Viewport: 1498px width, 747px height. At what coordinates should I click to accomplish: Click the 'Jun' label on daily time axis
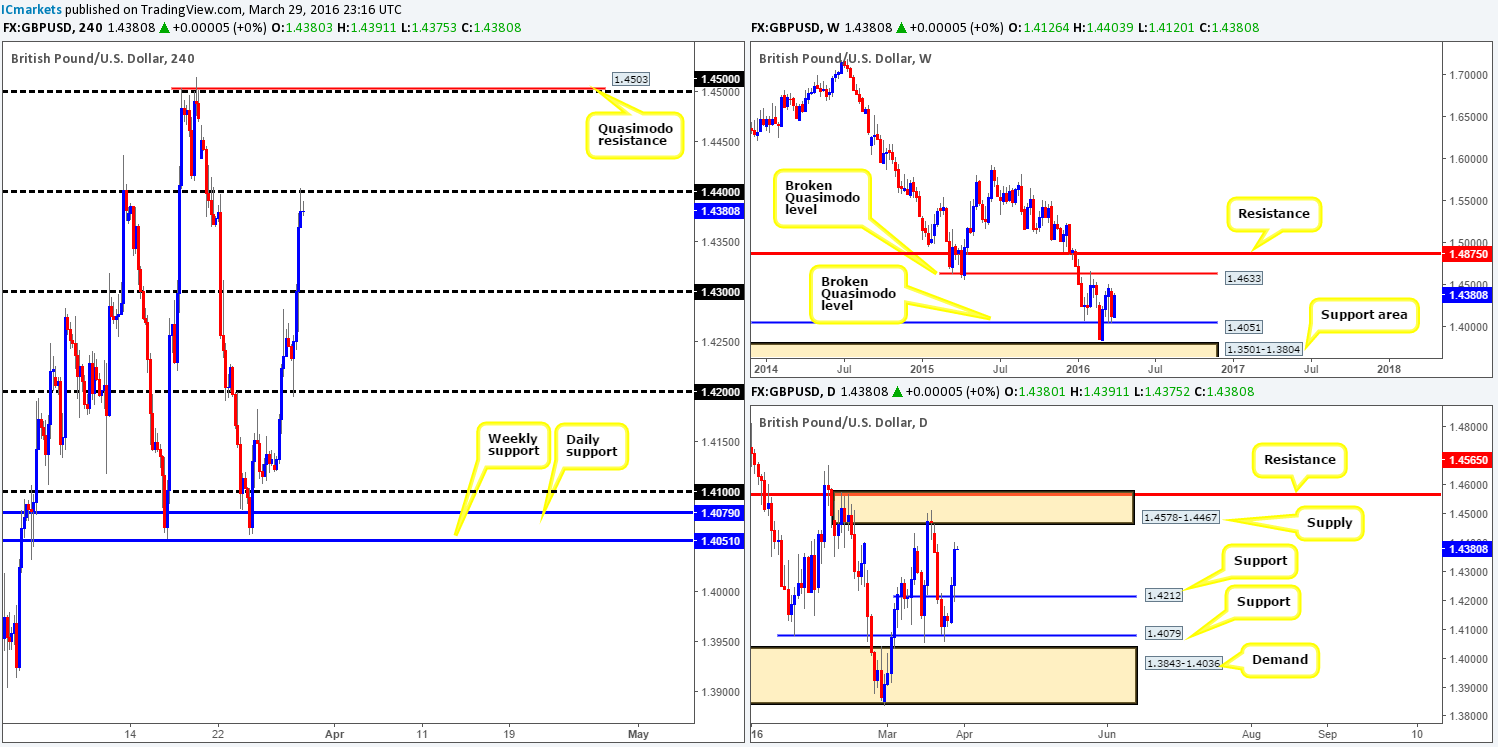click(x=1107, y=732)
